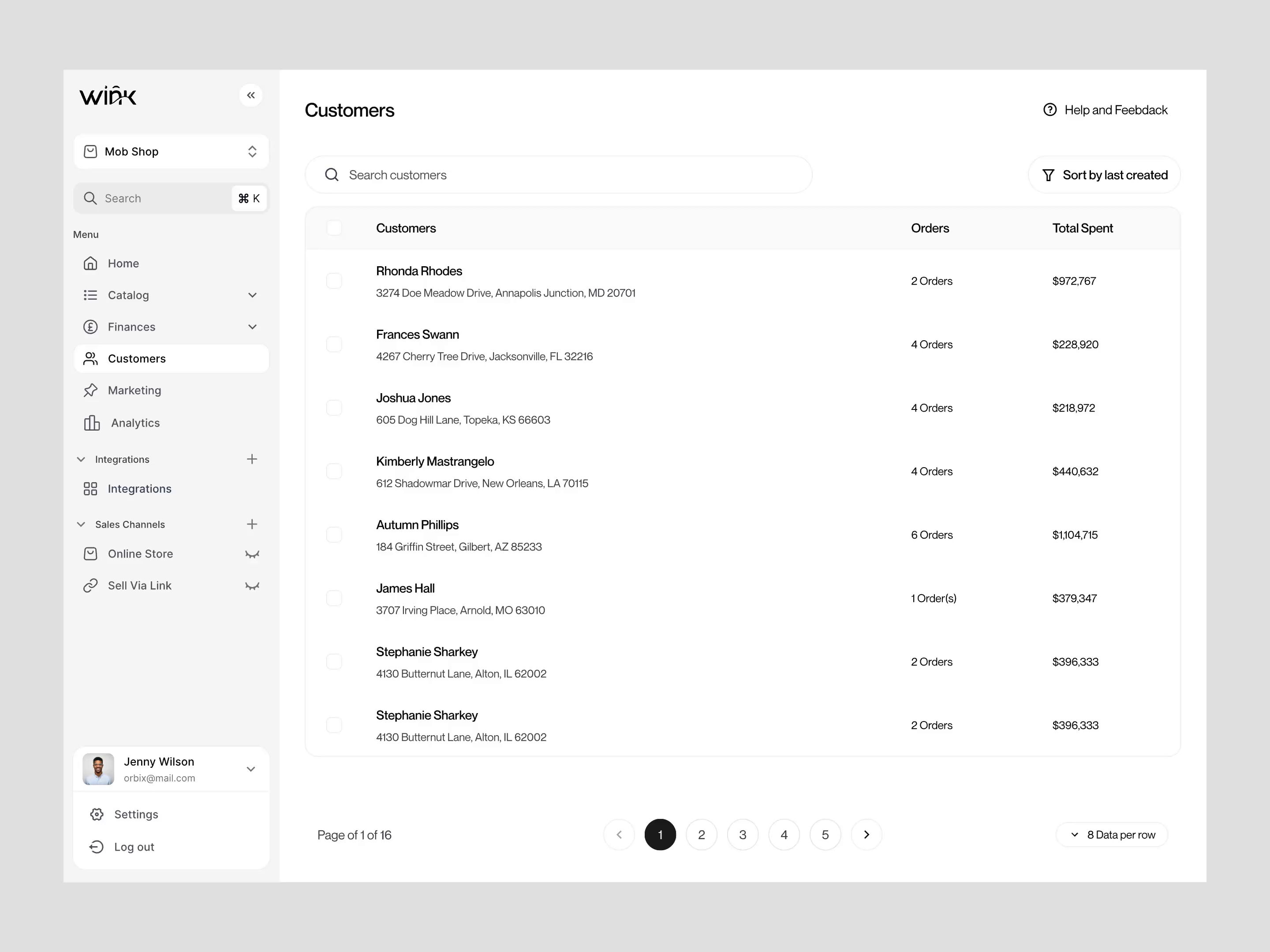Viewport: 1270px width, 952px height.
Task: Open the 8 Data per row dropdown
Action: tap(1112, 834)
